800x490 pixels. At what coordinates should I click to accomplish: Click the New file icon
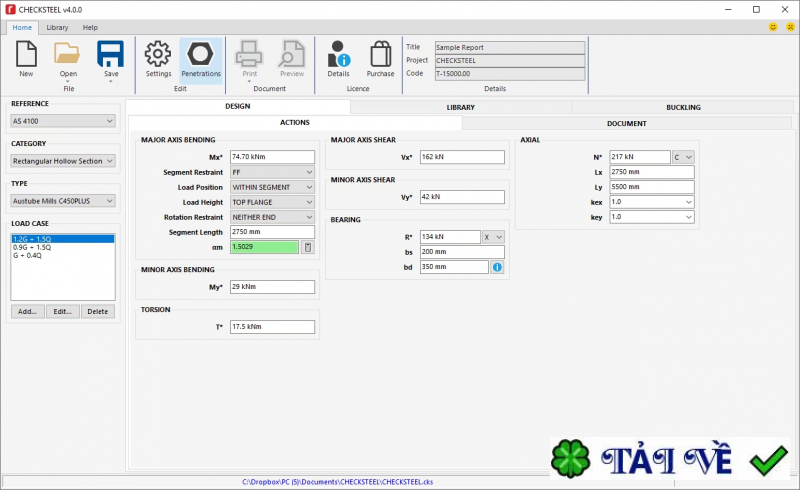(x=26, y=54)
